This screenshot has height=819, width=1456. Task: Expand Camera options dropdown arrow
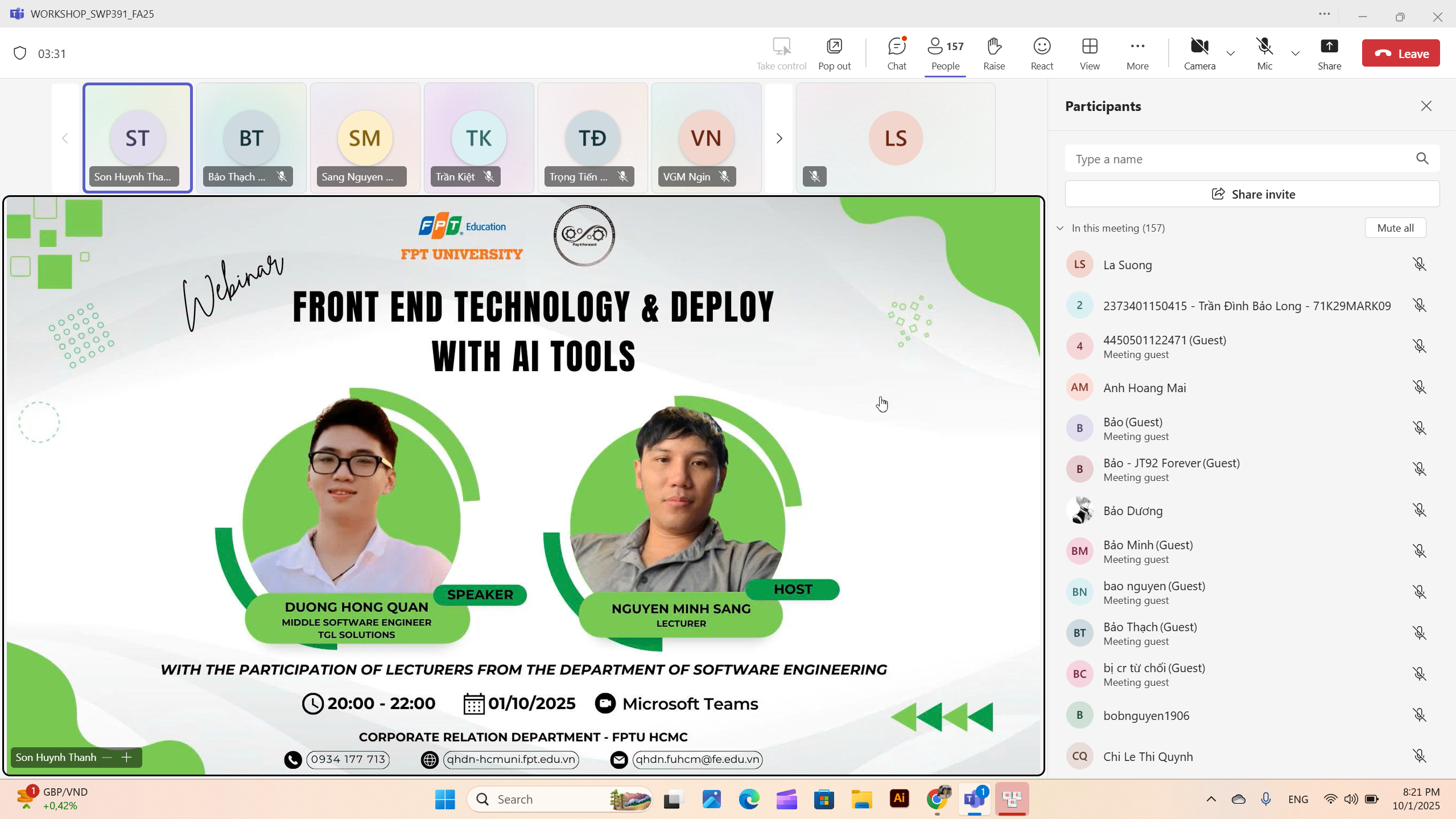1231,53
